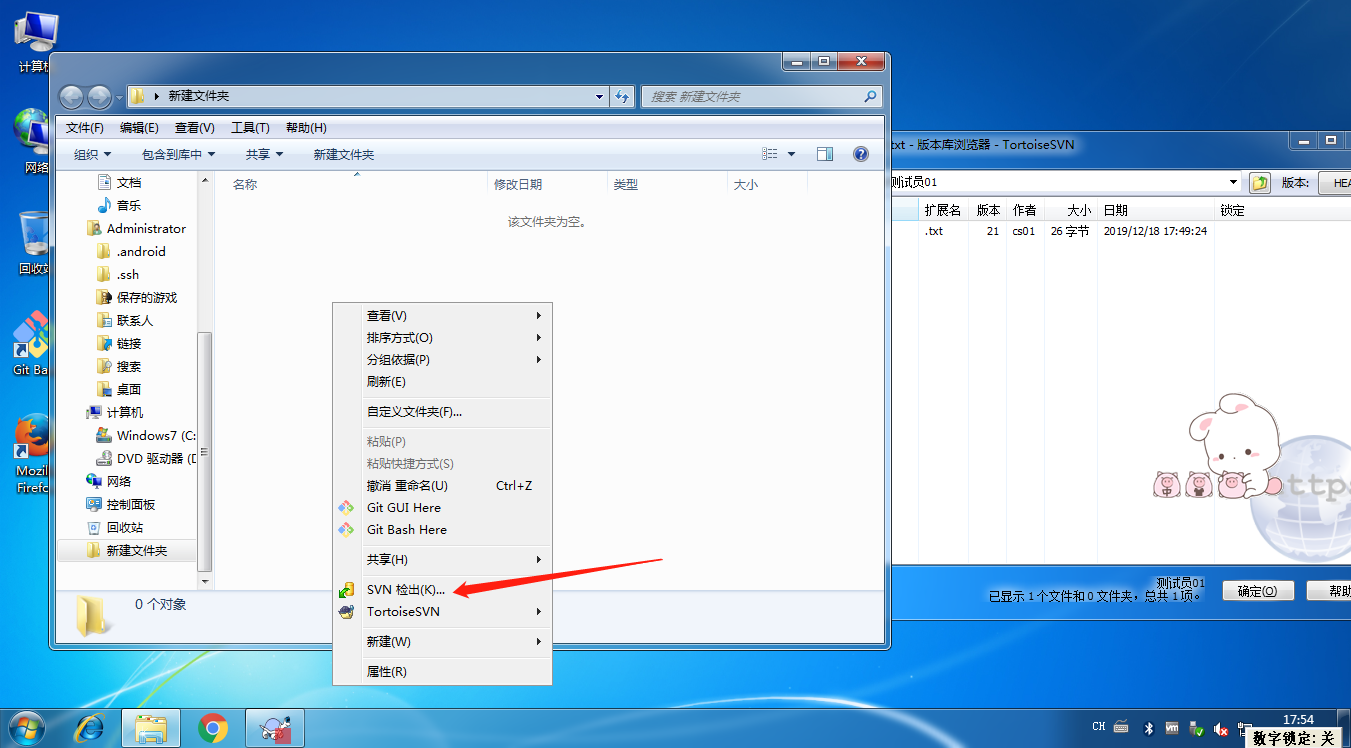Click change view icon in toolbar
The height and width of the screenshot is (748, 1351).
(770, 154)
